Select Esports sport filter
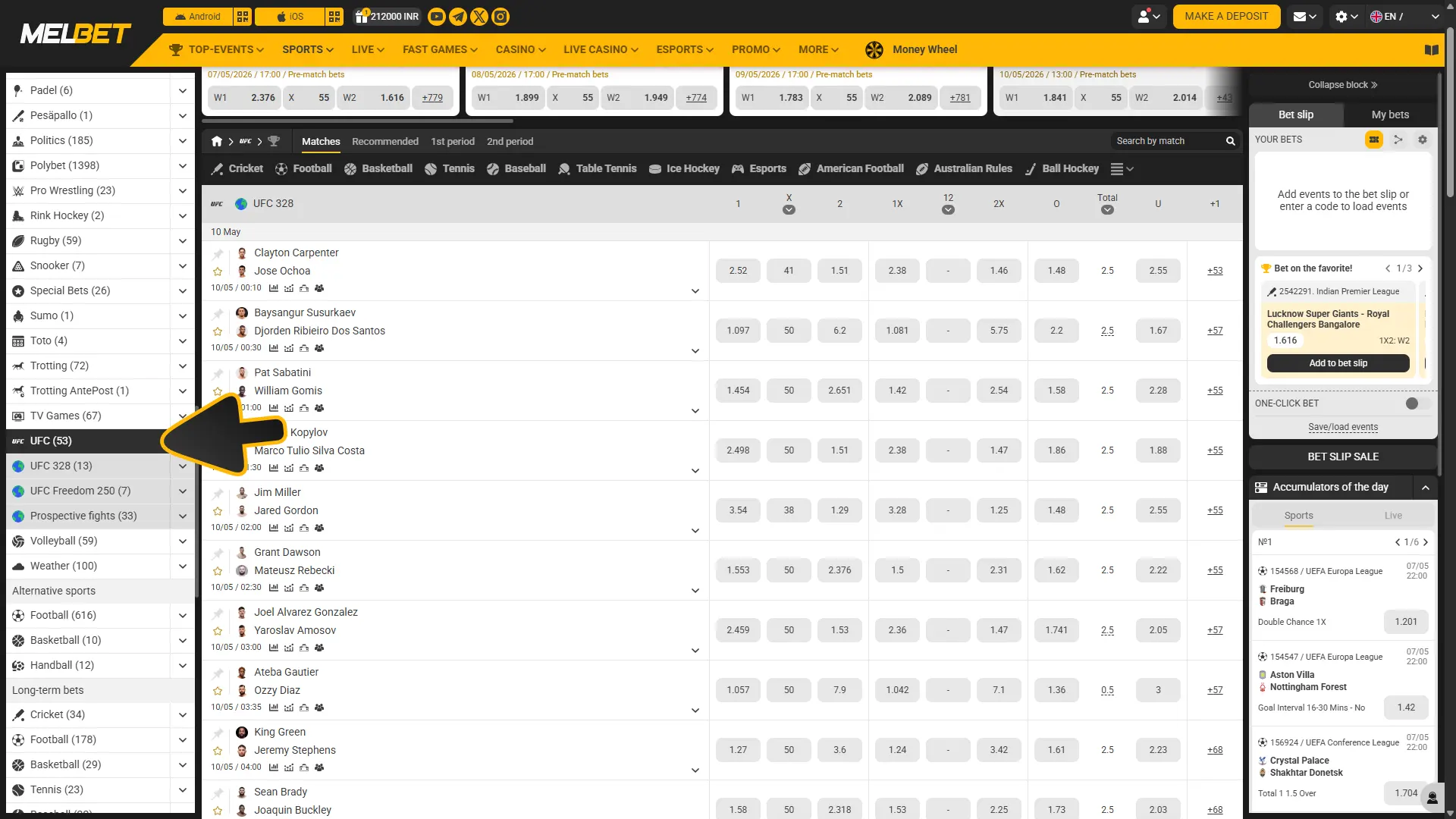Viewport: 1456px width, 819px height. pos(758,169)
